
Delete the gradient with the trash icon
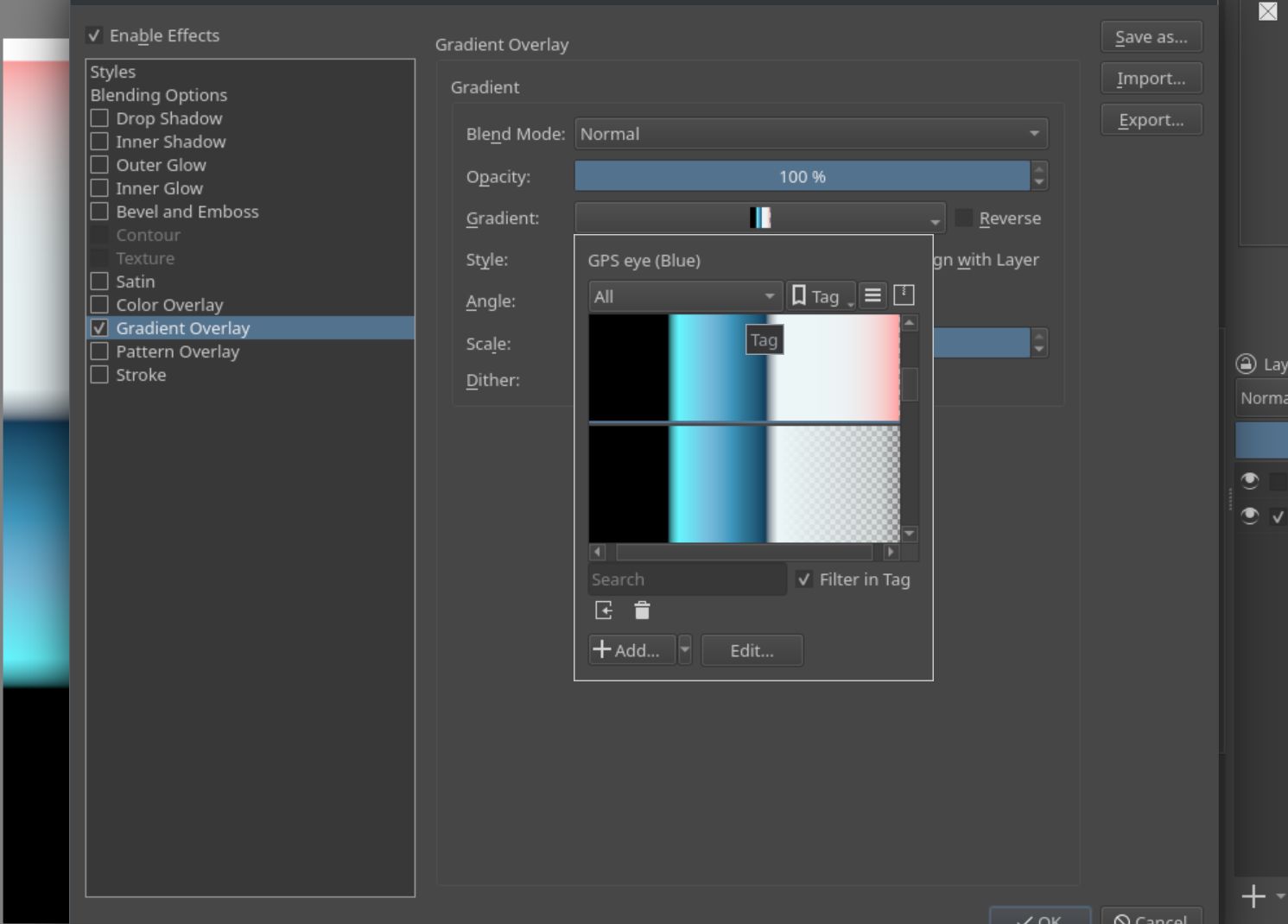pos(642,611)
